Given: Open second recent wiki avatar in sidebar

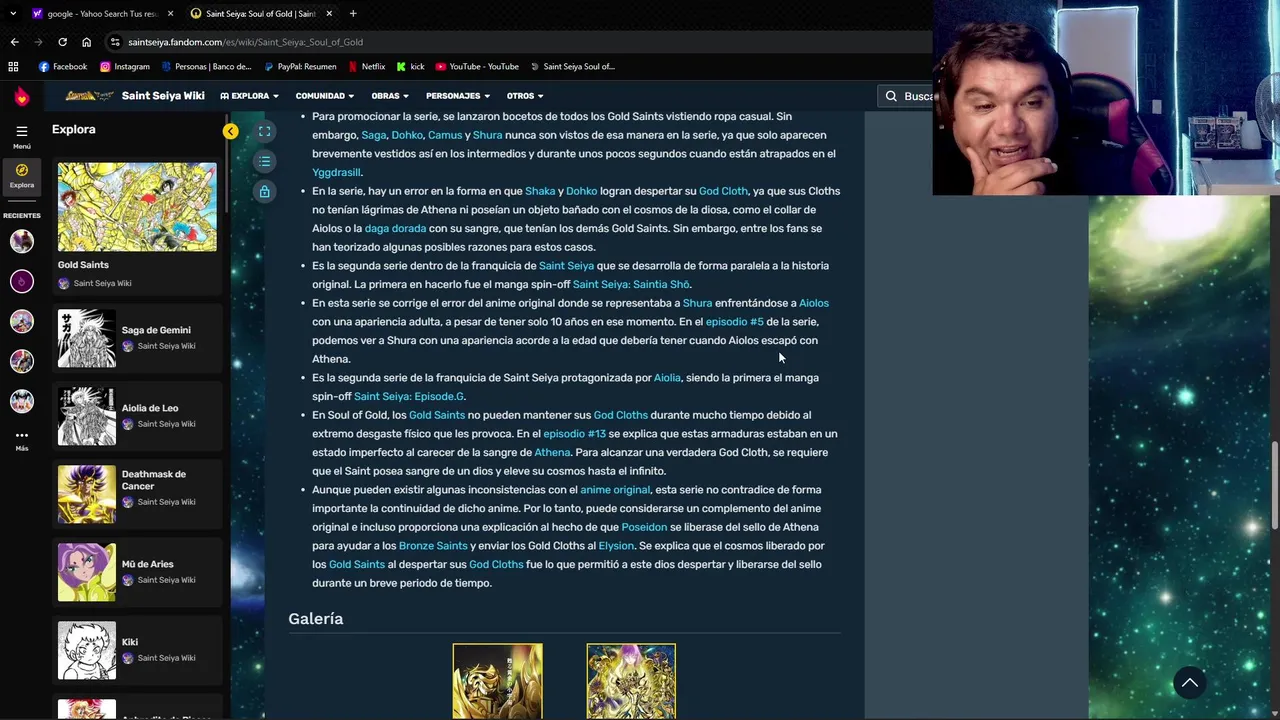Looking at the screenshot, I should (22, 281).
